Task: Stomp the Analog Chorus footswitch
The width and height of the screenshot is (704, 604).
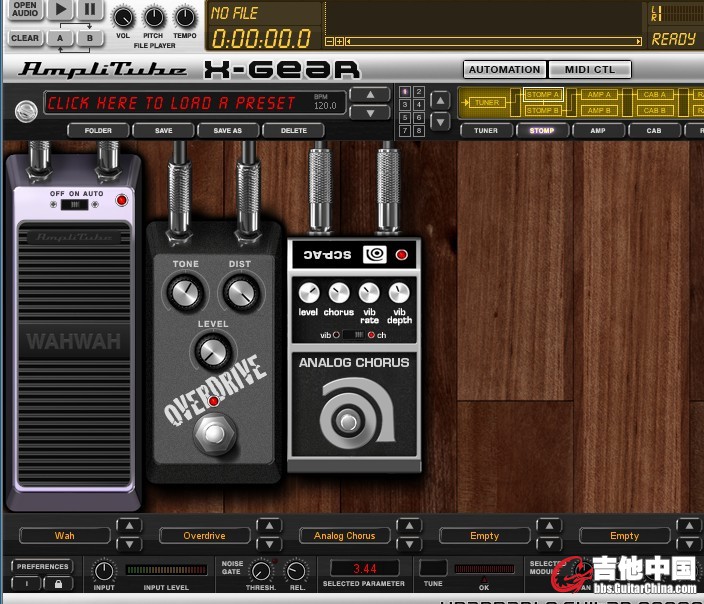Action: click(348, 422)
